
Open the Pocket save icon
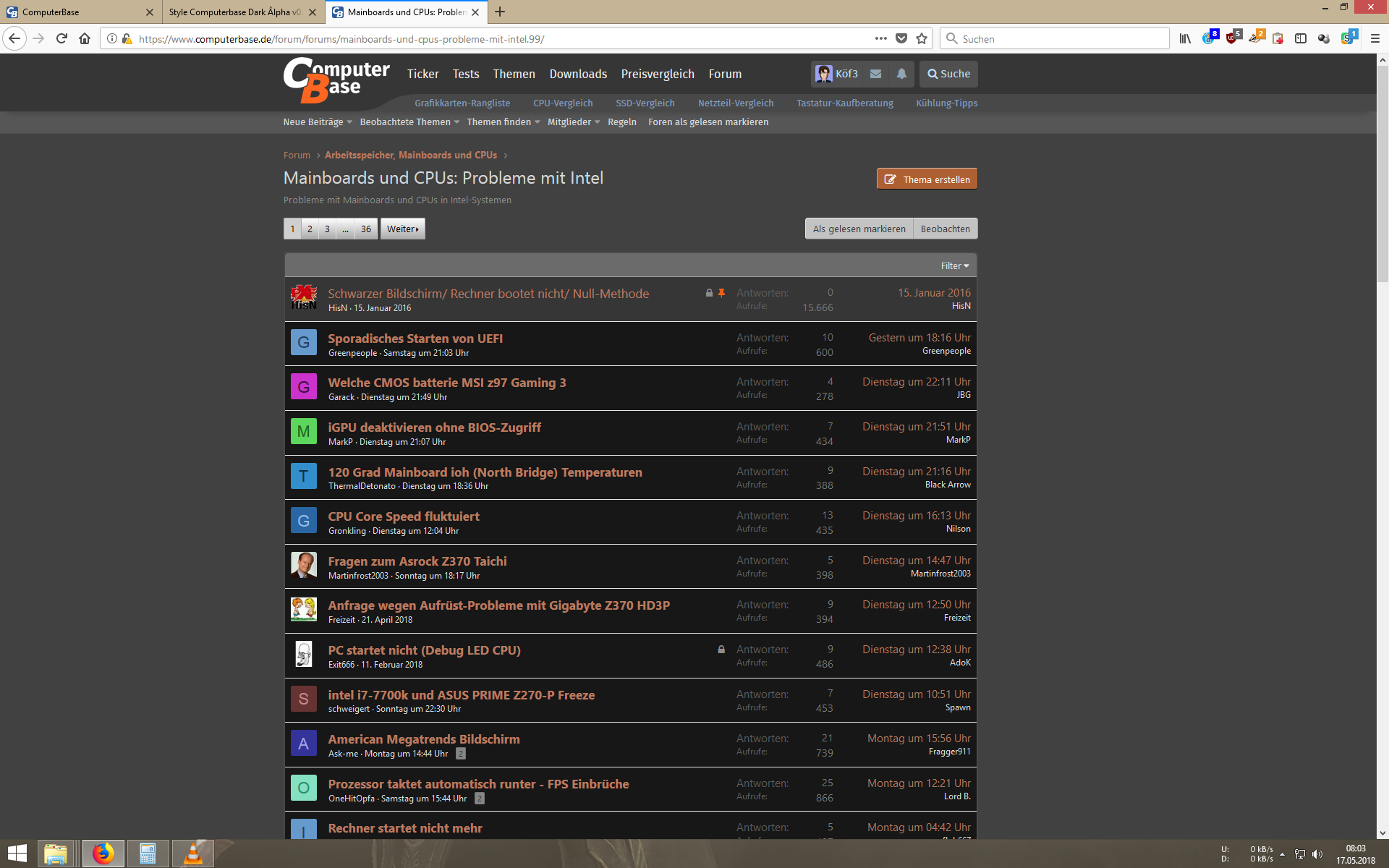(x=901, y=39)
